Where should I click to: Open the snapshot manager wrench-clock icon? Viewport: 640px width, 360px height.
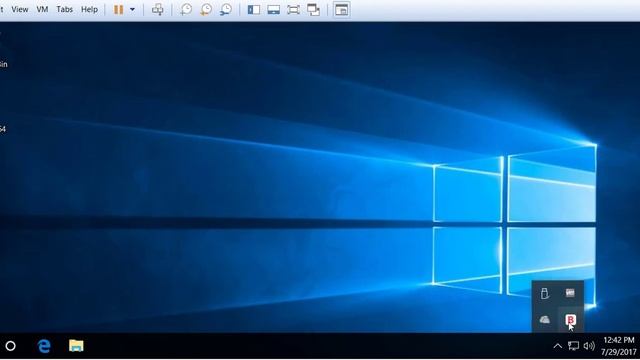coord(226,10)
